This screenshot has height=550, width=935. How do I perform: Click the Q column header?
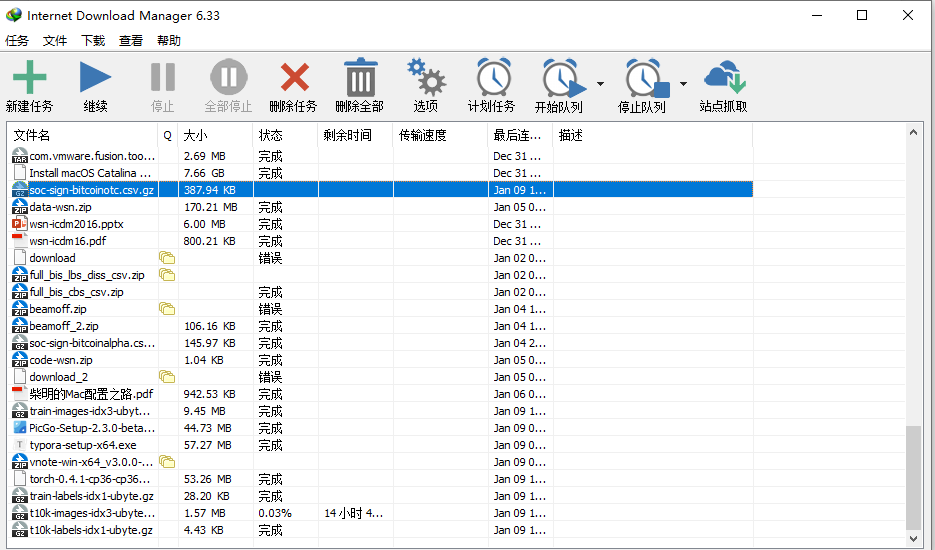click(168, 135)
